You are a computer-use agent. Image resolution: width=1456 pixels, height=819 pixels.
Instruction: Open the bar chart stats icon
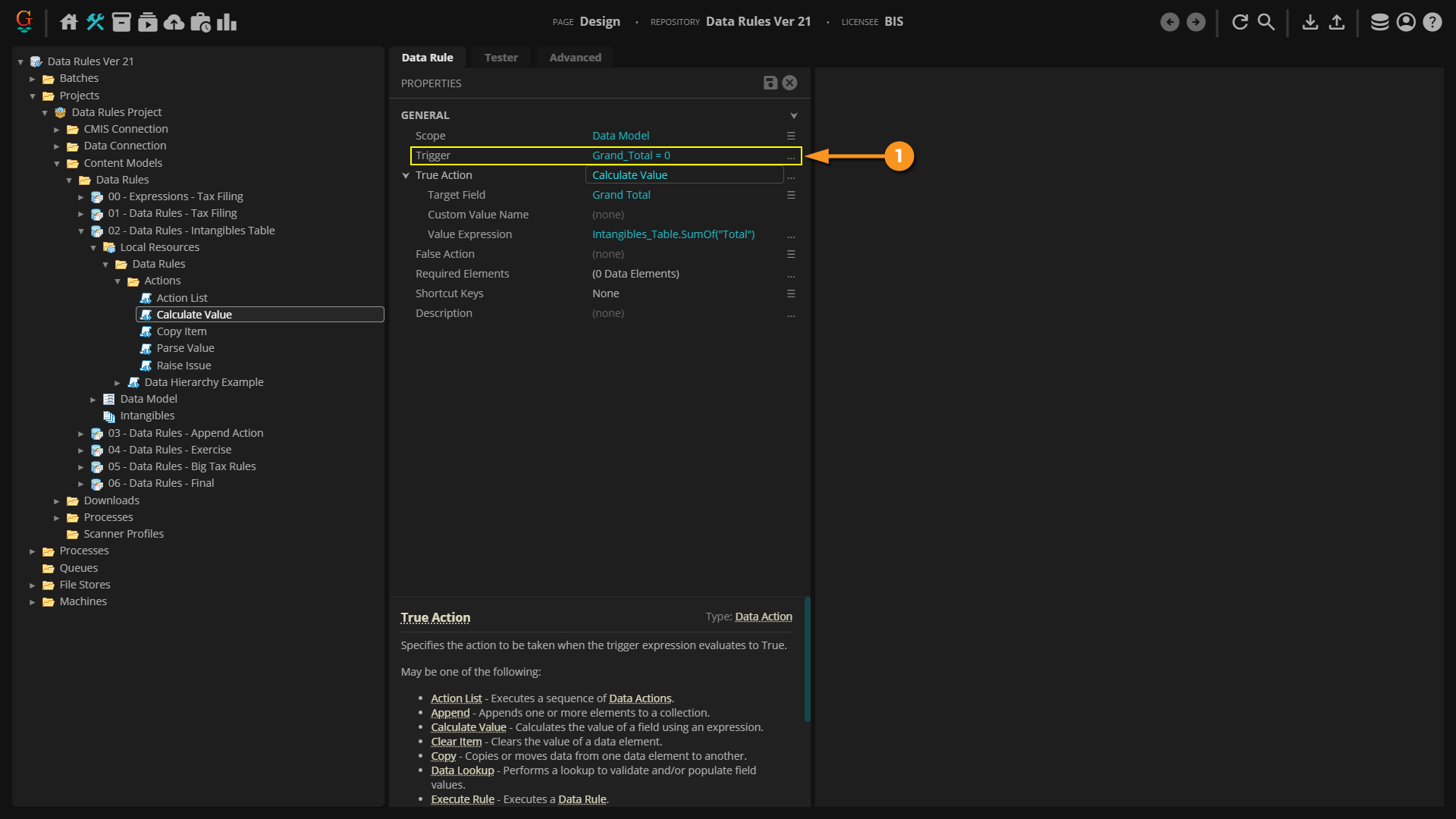click(x=227, y=22)
